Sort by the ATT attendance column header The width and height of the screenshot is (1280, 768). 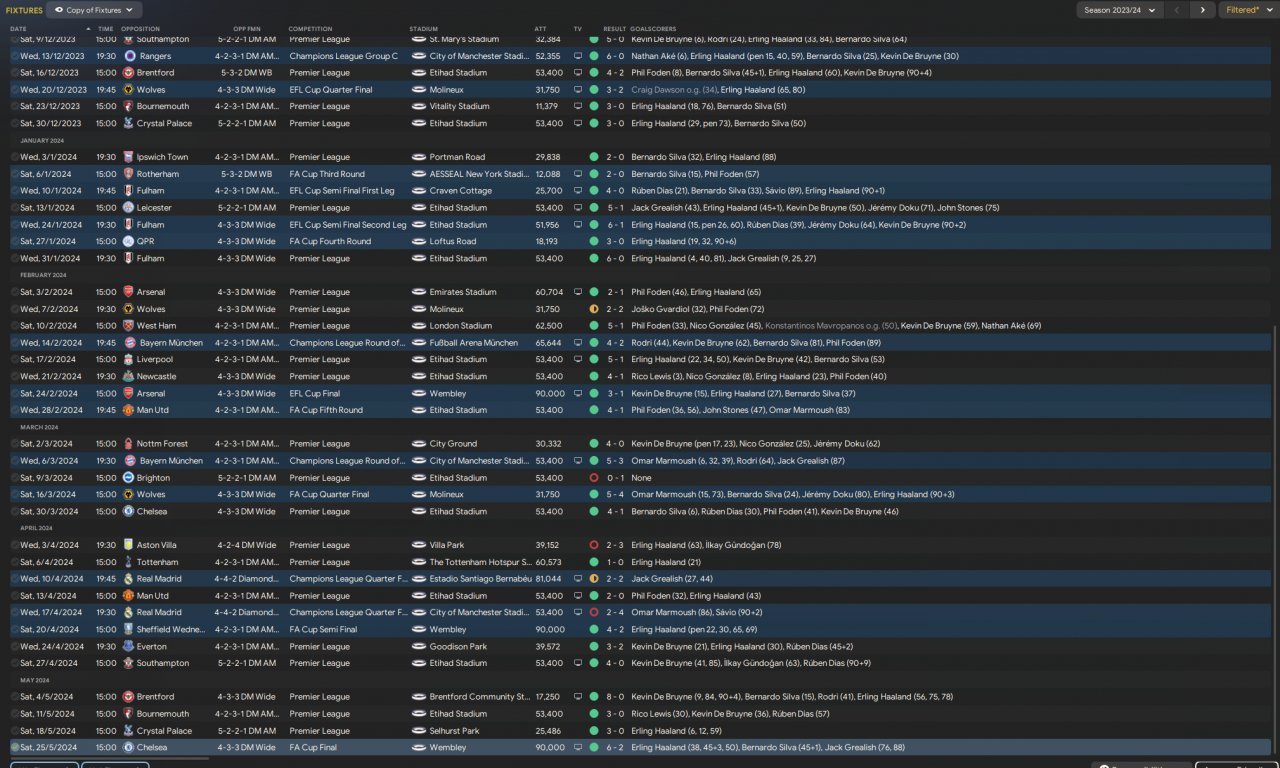click(541, 29)
